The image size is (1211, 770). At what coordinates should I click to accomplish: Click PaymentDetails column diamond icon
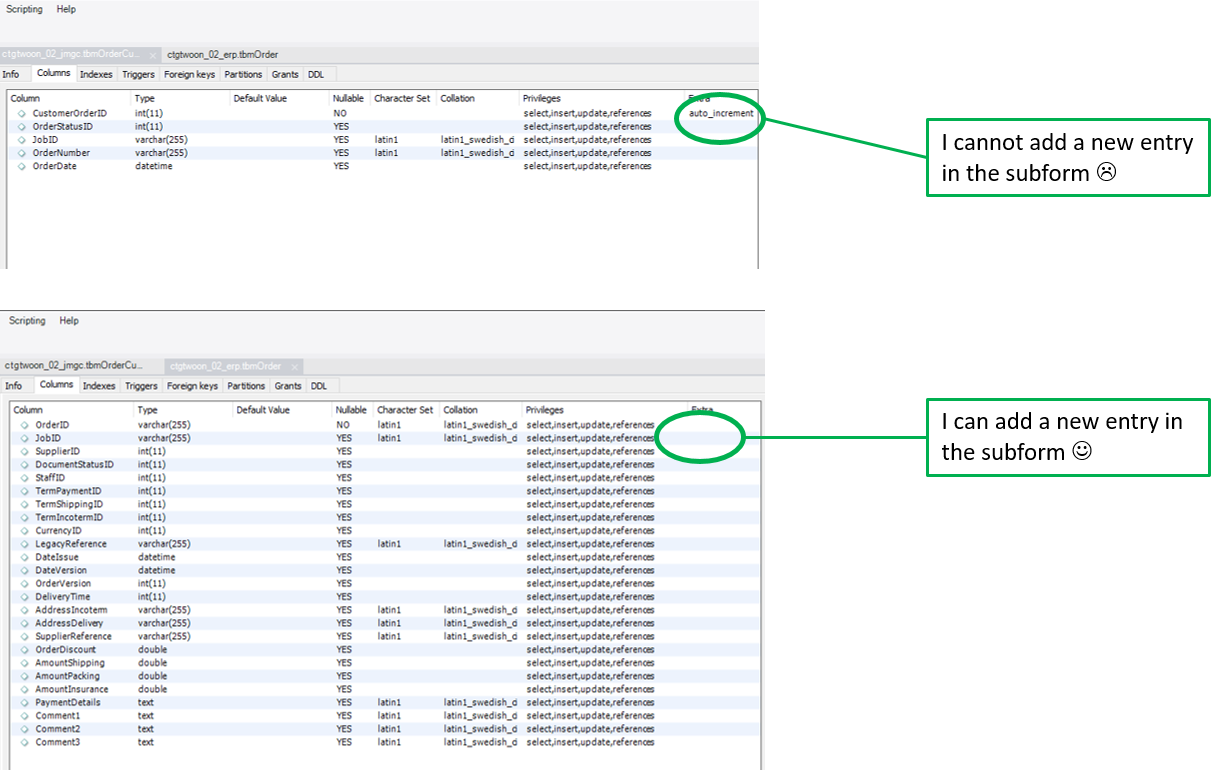tap(25, 702)
